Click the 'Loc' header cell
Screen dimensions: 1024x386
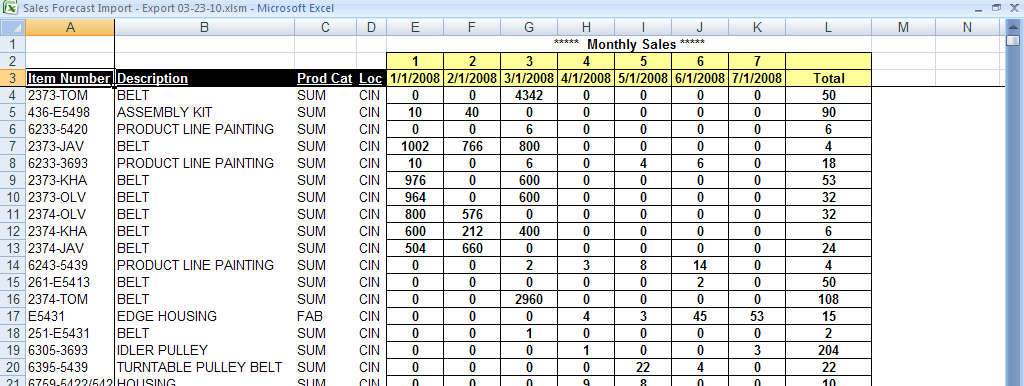pos(372,78)
